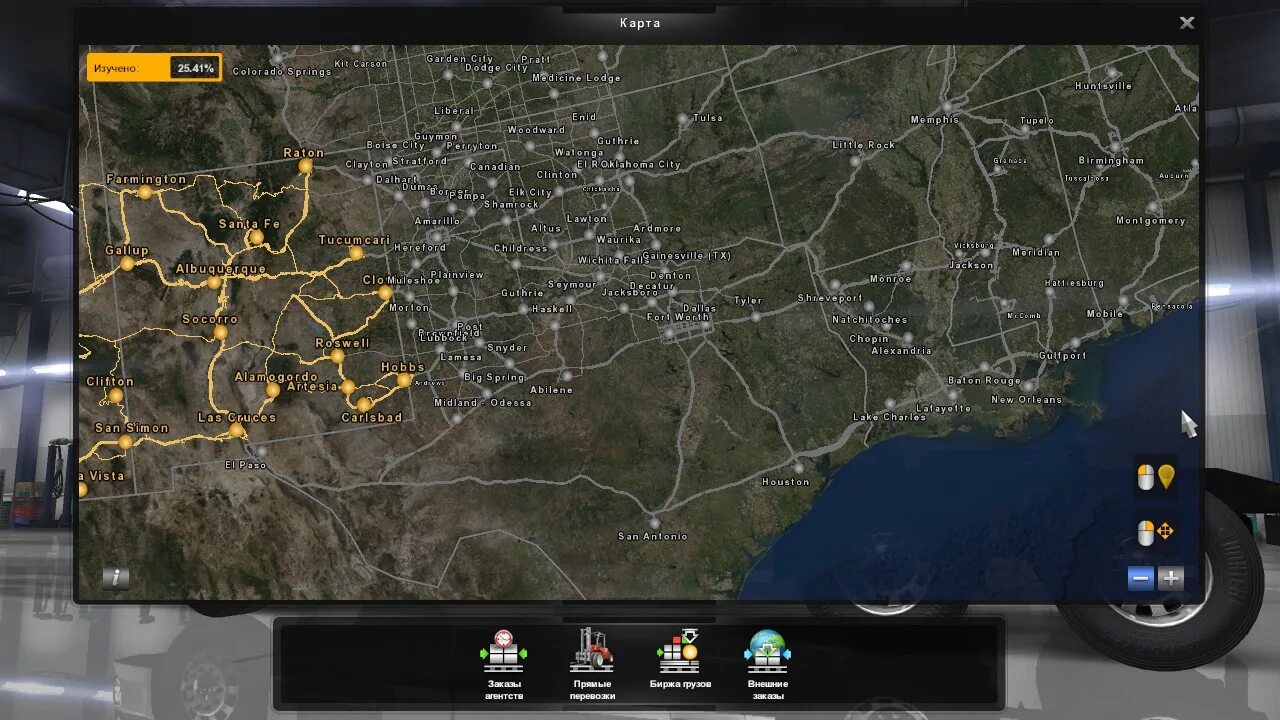Image resolution: width=1280 pixels, height=720 pixels.
Task: Select the Gallup city marker
Action: [127, 264]
